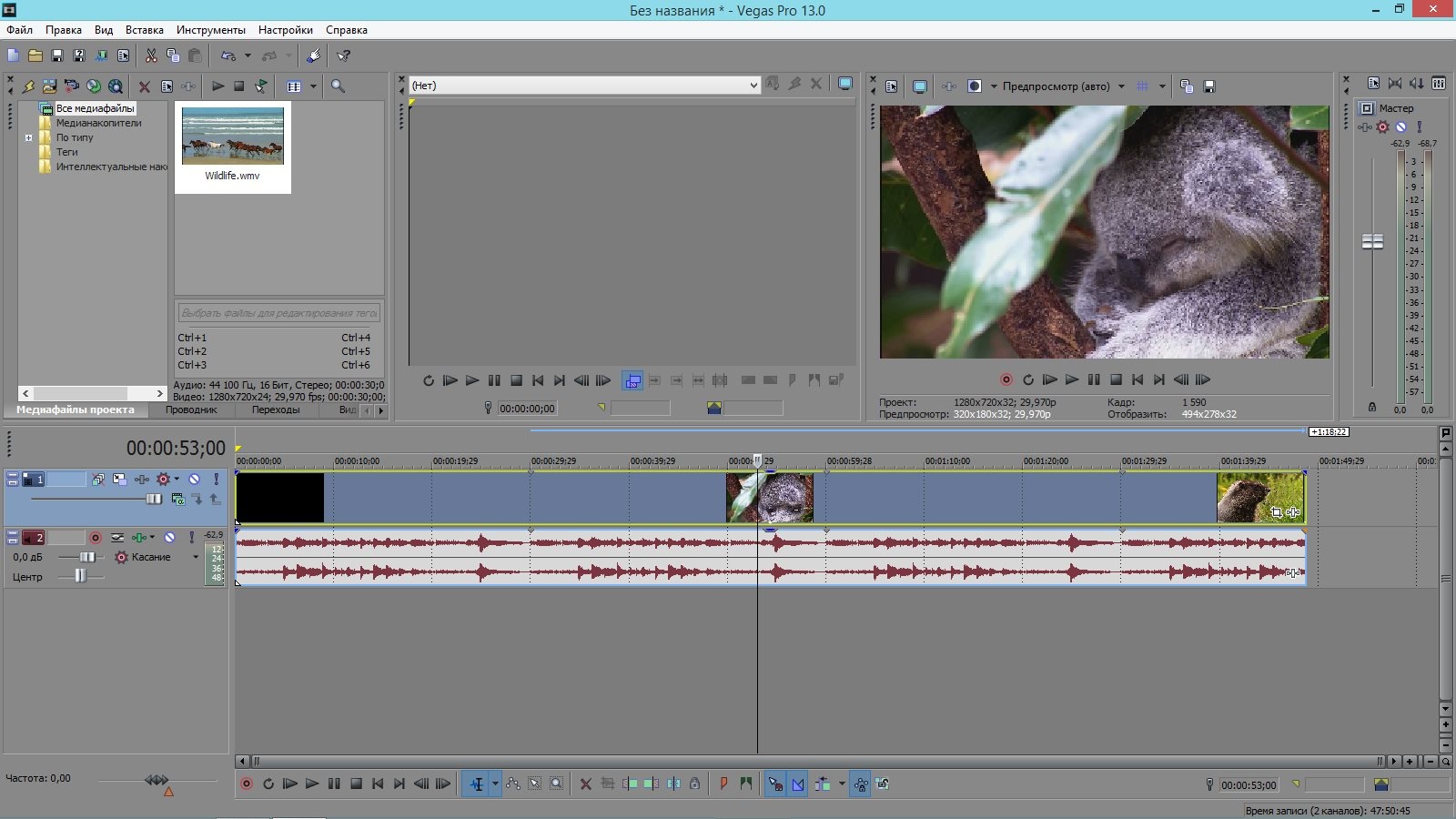Select 'Все медиафайлы' tree item
The height and width of the screenshot is (819, 1456).
tap(95, 108)
